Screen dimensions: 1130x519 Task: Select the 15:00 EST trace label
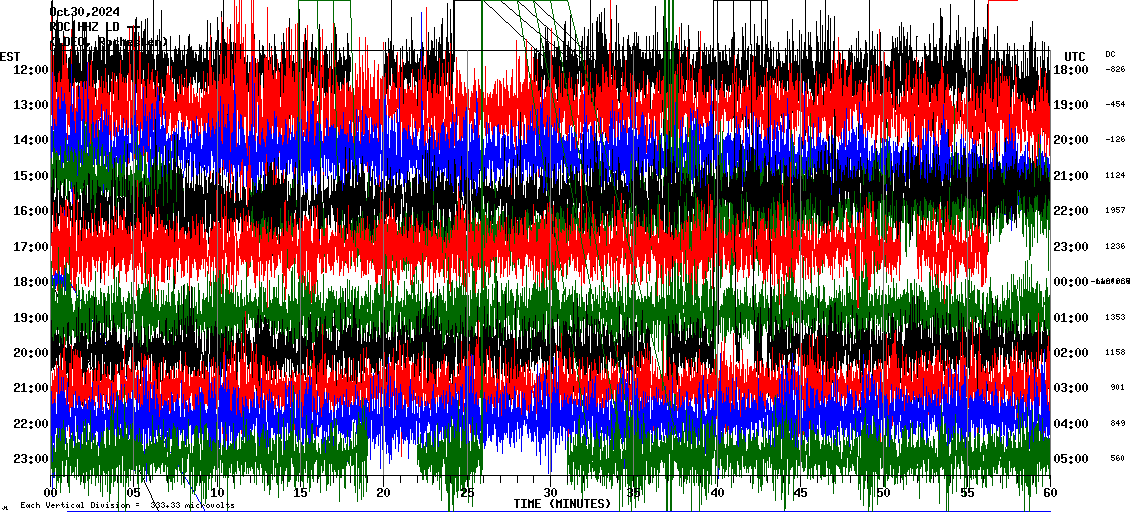click(x=31, y=176)
